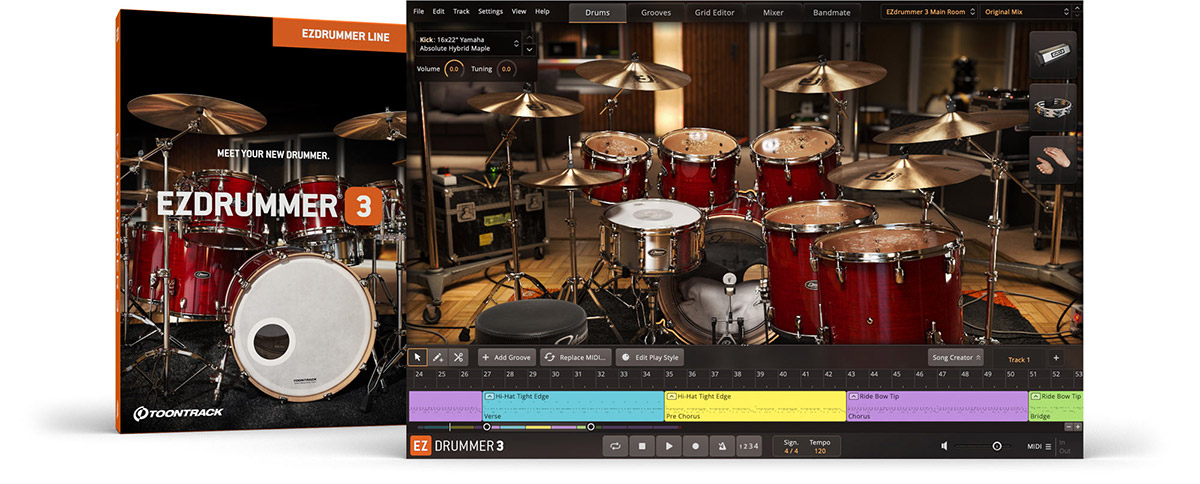1200x484 pixels.
Task: Open the Kick drum selection dropdown
Action: [x=468, y=44]
